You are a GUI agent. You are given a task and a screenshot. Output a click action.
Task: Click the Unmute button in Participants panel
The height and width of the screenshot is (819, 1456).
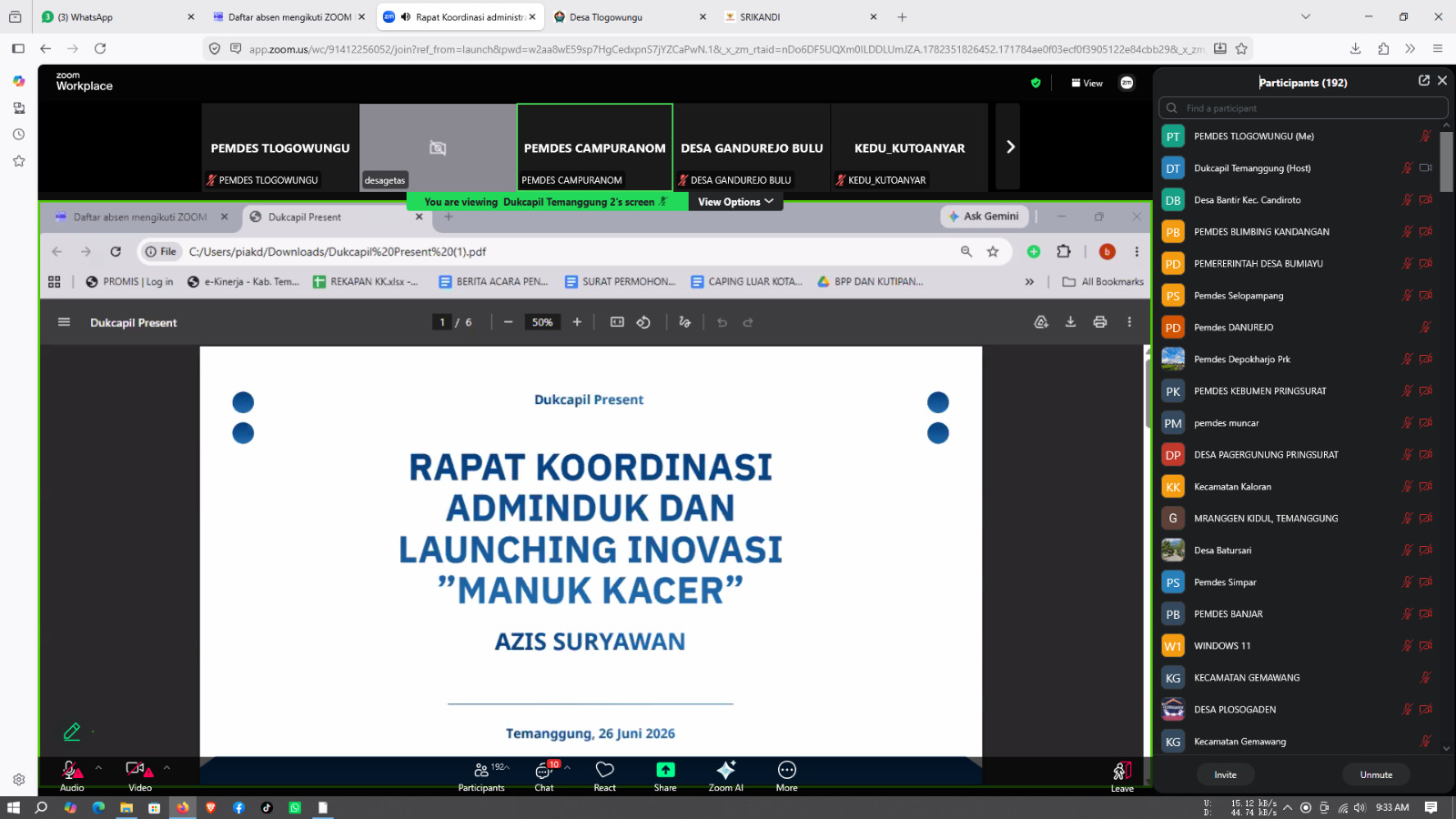(x=1376, y=774)
